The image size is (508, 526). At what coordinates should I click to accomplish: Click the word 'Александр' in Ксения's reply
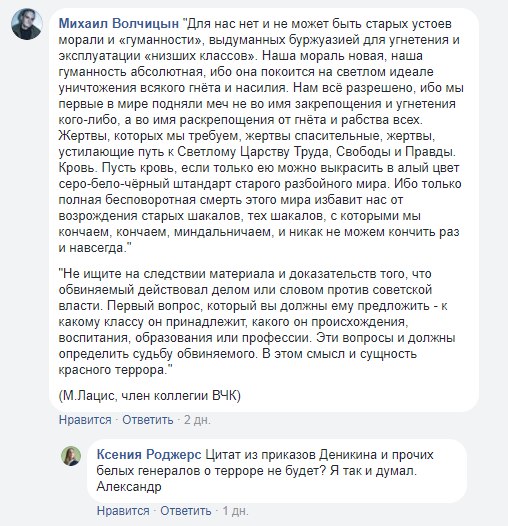point(129,486)
